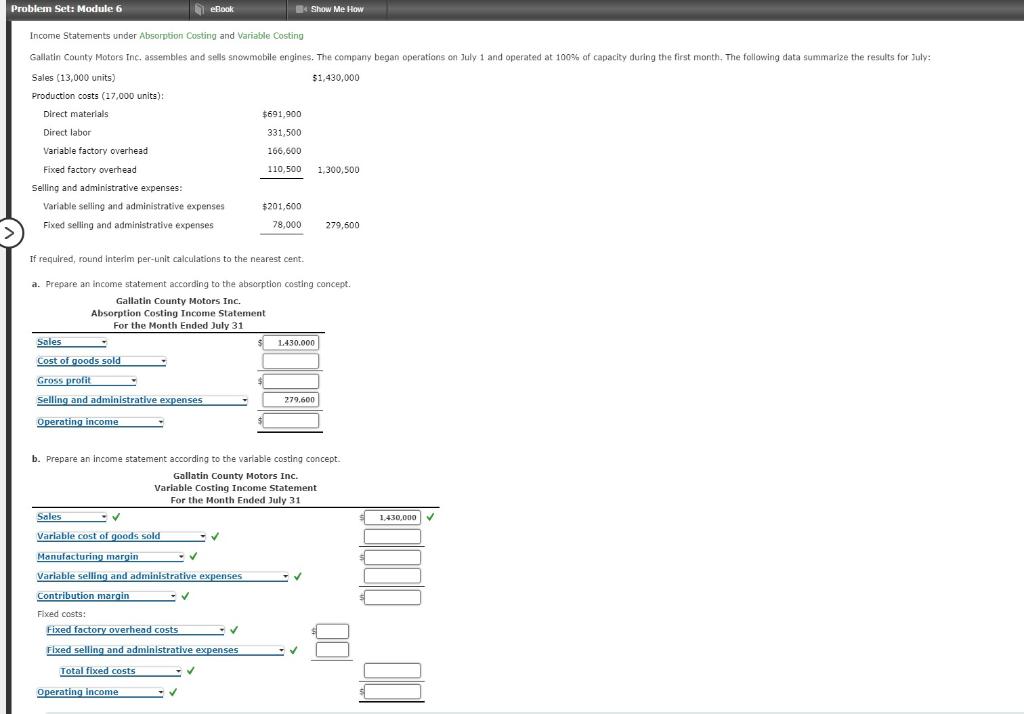Click the field showing 279,600
The image size is (1024, 714).
291,400
